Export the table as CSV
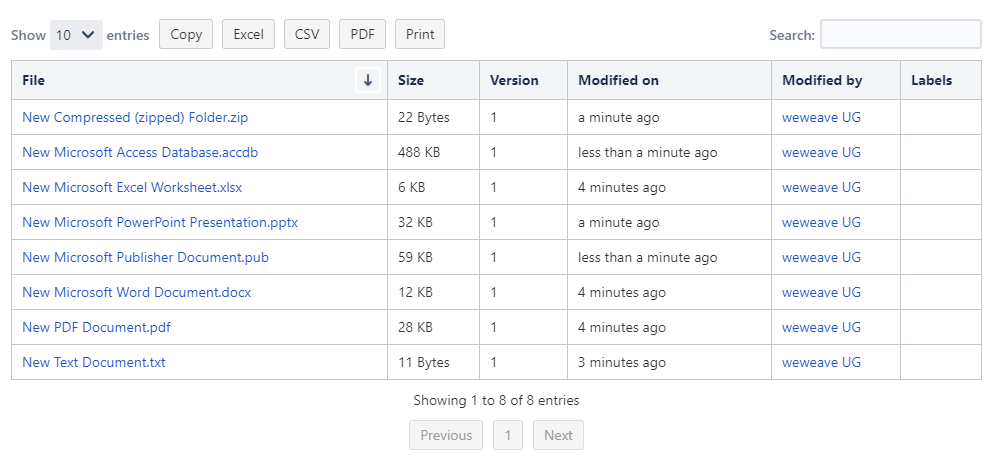The image size is (999, 457). click(x=307, y=34)
